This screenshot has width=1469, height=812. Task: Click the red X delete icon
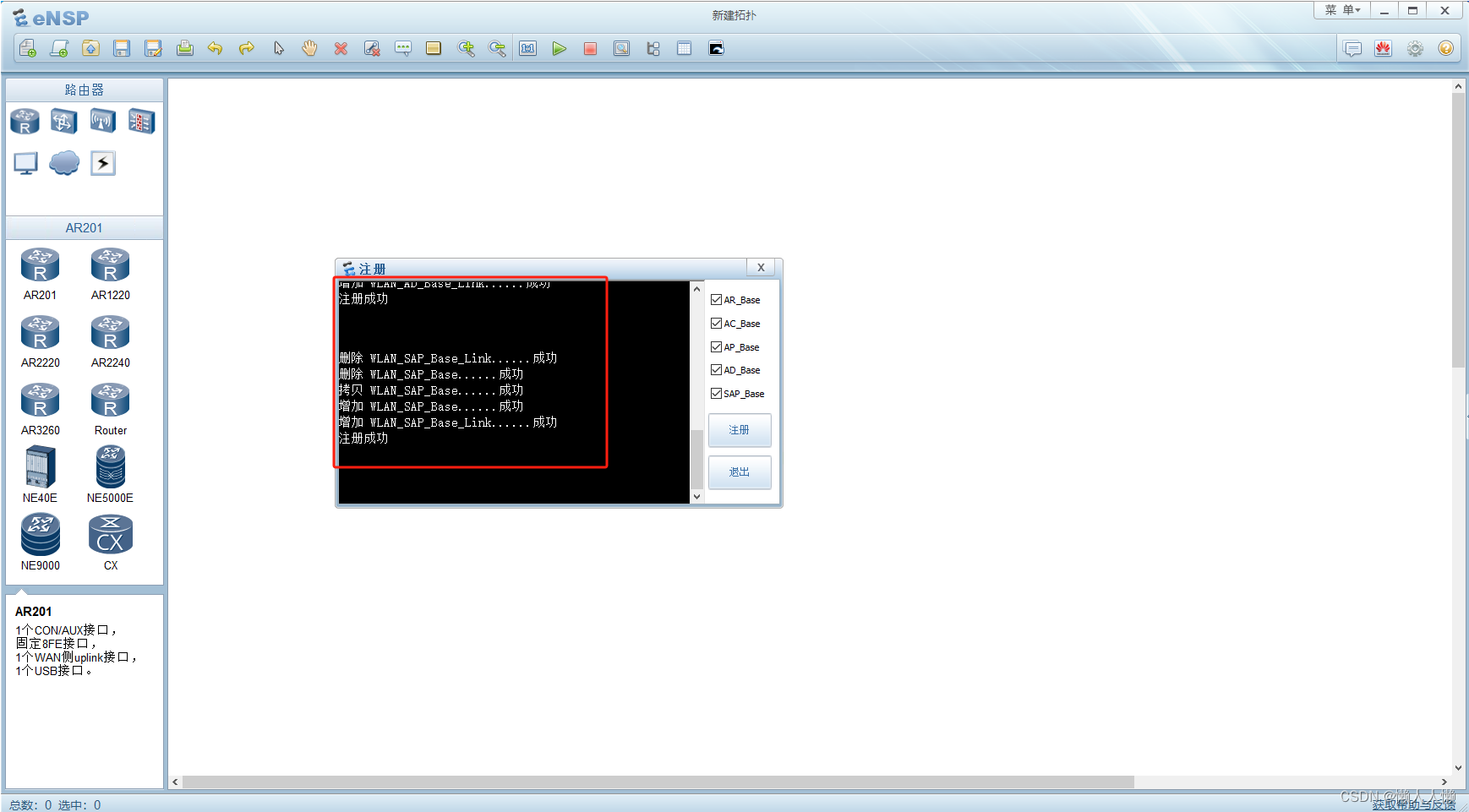(341, 49)
